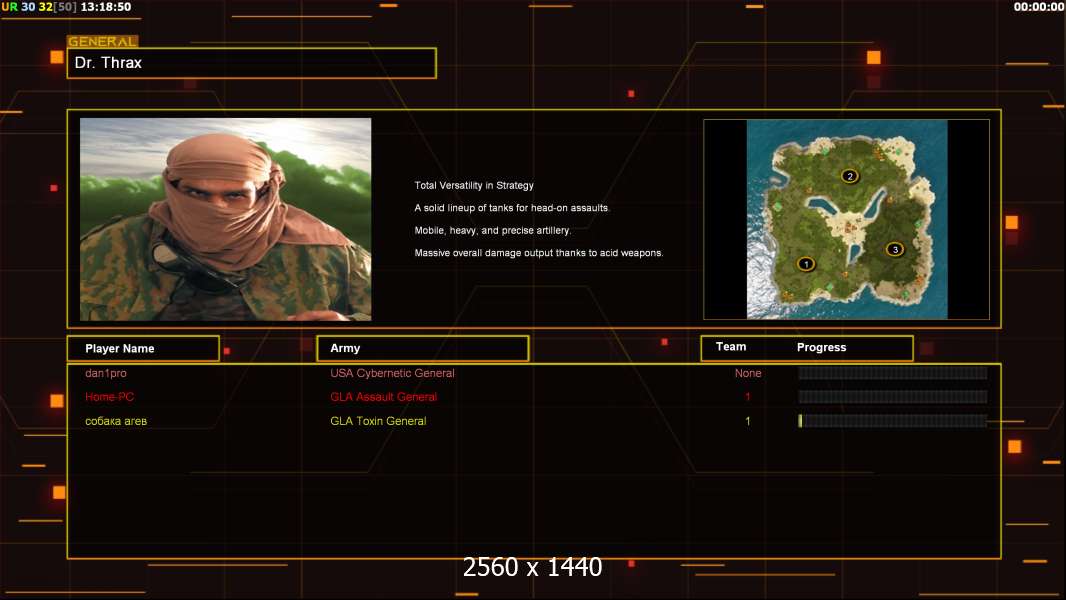Click the Progress column header

(x=821, y=347)
